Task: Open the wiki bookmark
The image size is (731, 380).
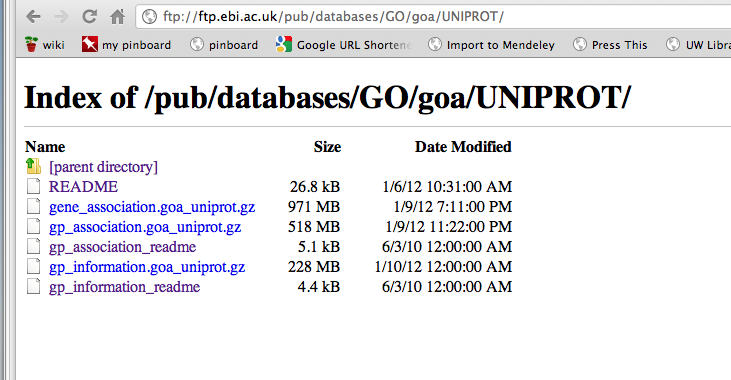Action: (45, 45)
